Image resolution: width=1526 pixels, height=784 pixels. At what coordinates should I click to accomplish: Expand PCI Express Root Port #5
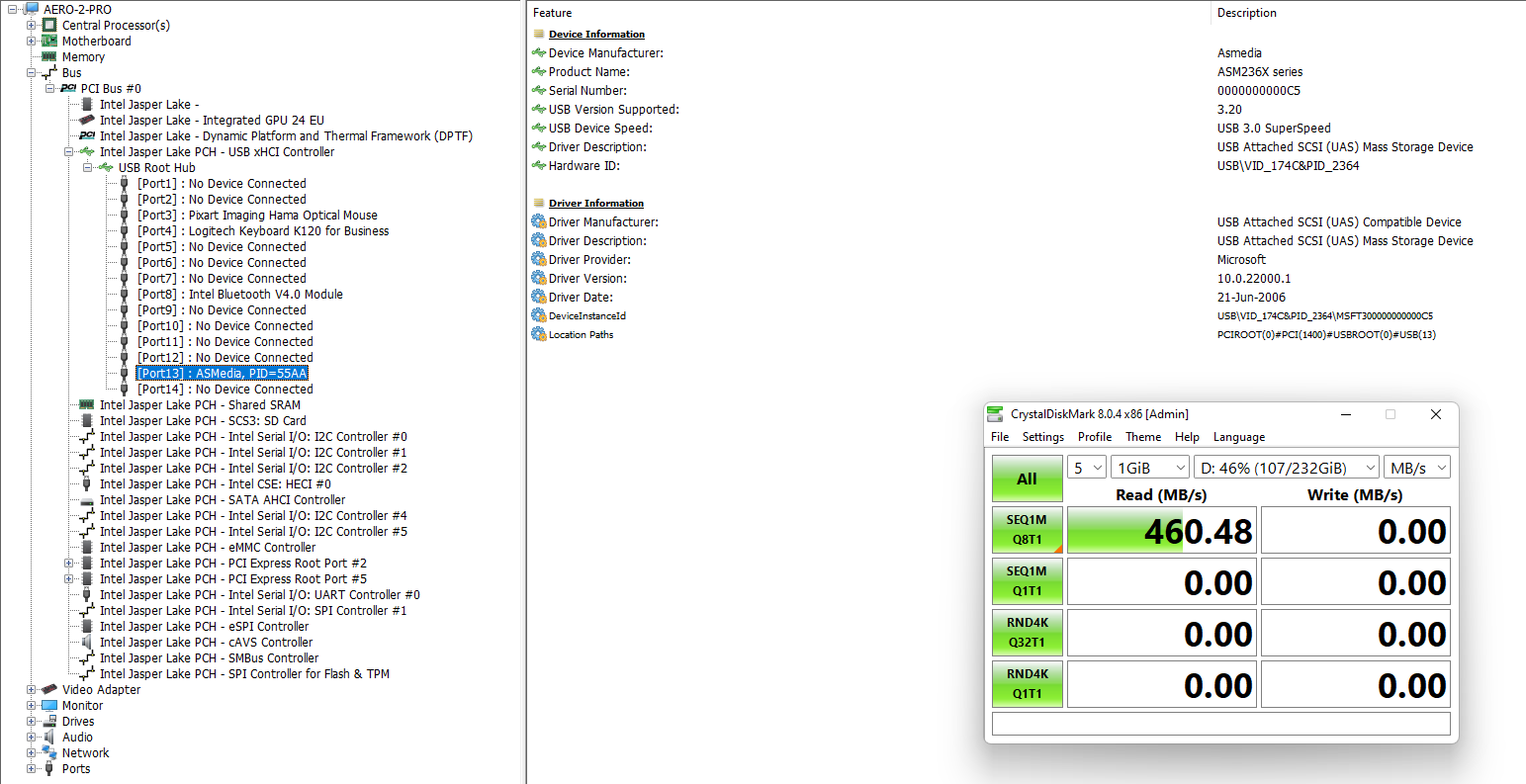click(69, 578)
